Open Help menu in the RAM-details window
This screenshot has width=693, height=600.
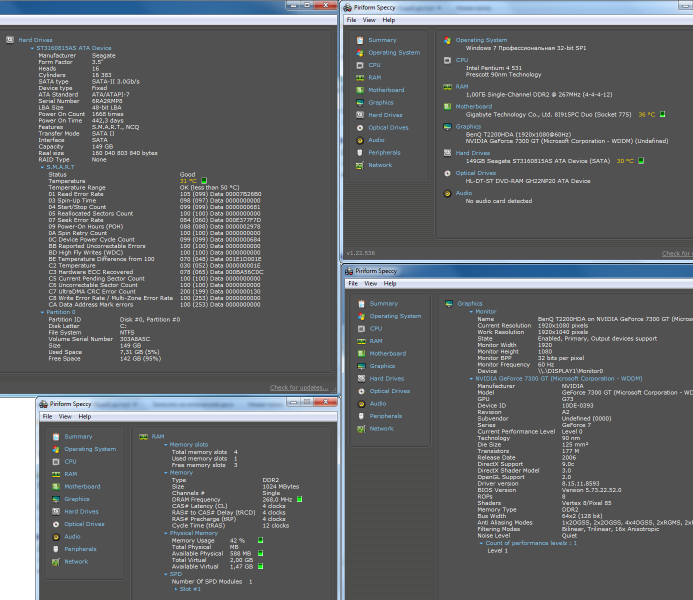(85, 417)
